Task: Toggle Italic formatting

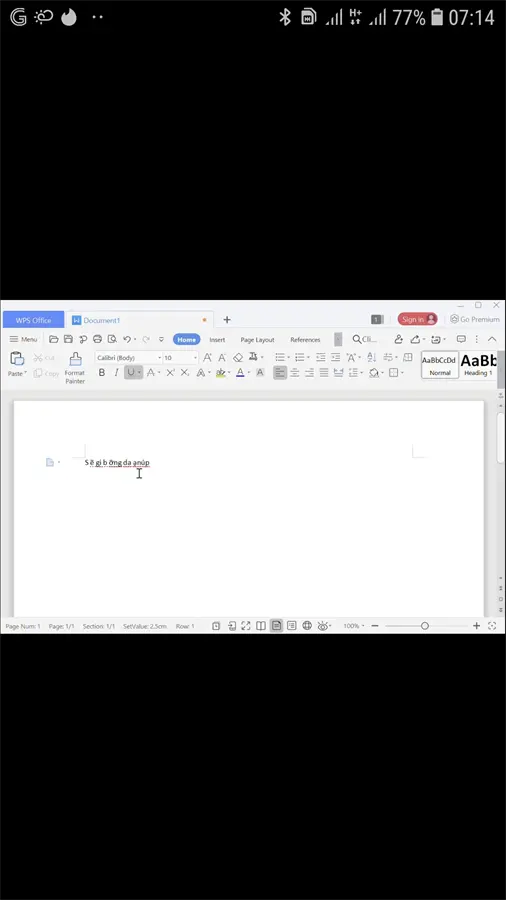Action: tap(116, 373)
